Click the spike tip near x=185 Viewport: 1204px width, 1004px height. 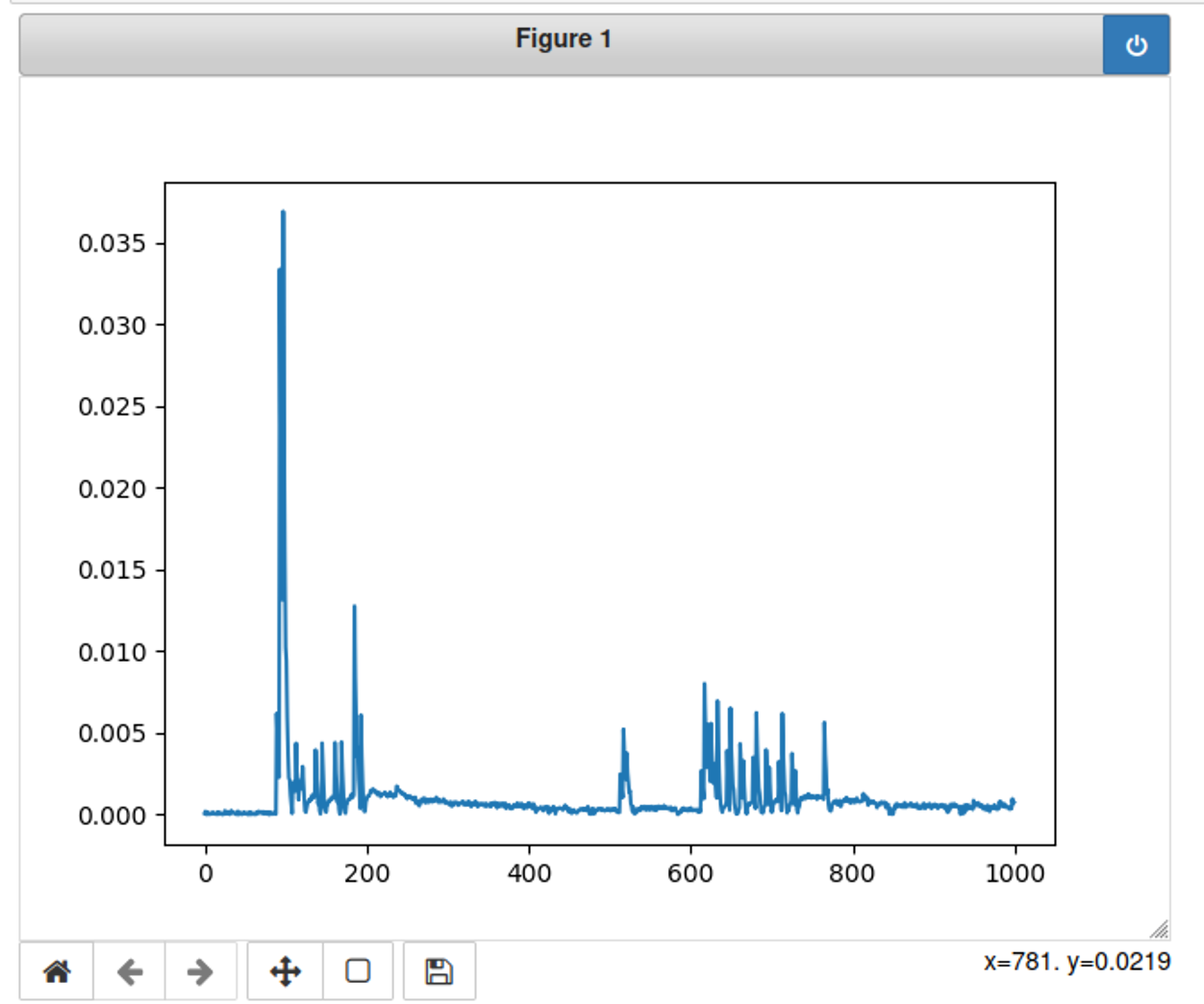pos(355,607)
